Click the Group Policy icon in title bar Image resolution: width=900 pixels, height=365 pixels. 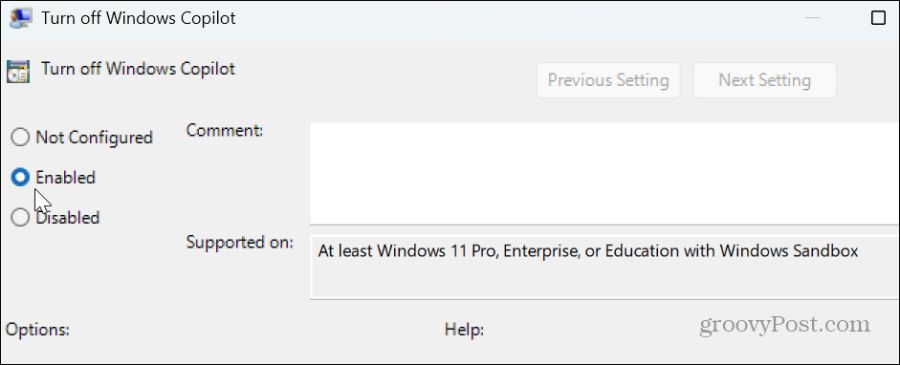coord(21,18)
